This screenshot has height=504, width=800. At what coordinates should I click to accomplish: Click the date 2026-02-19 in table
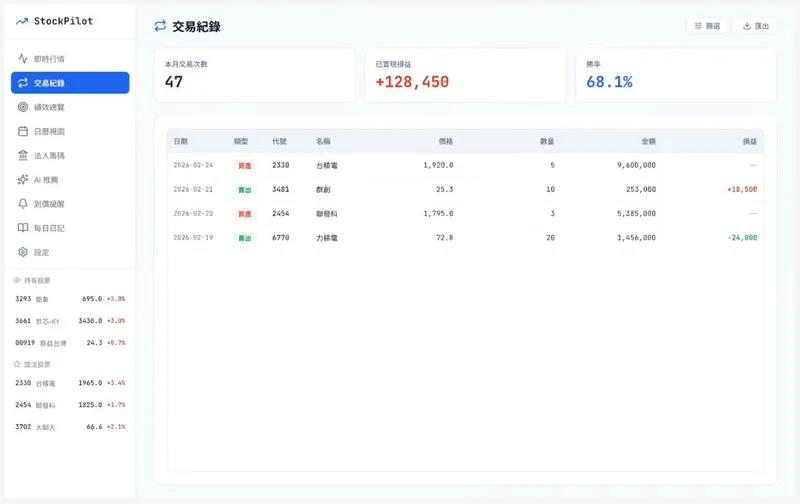(x=193, y=238)
